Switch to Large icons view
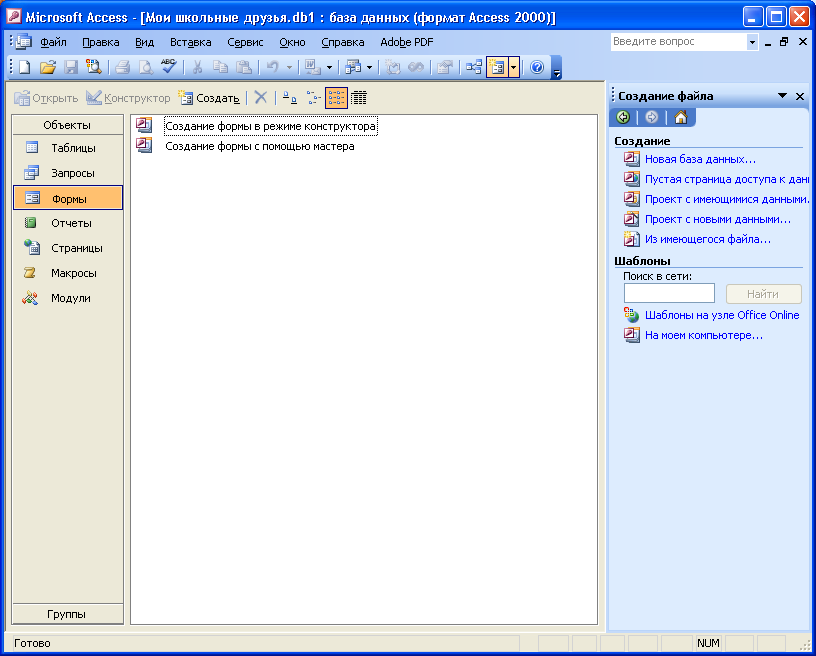Image resolution: width=816 pixels, height=656 pixels. 290,97
